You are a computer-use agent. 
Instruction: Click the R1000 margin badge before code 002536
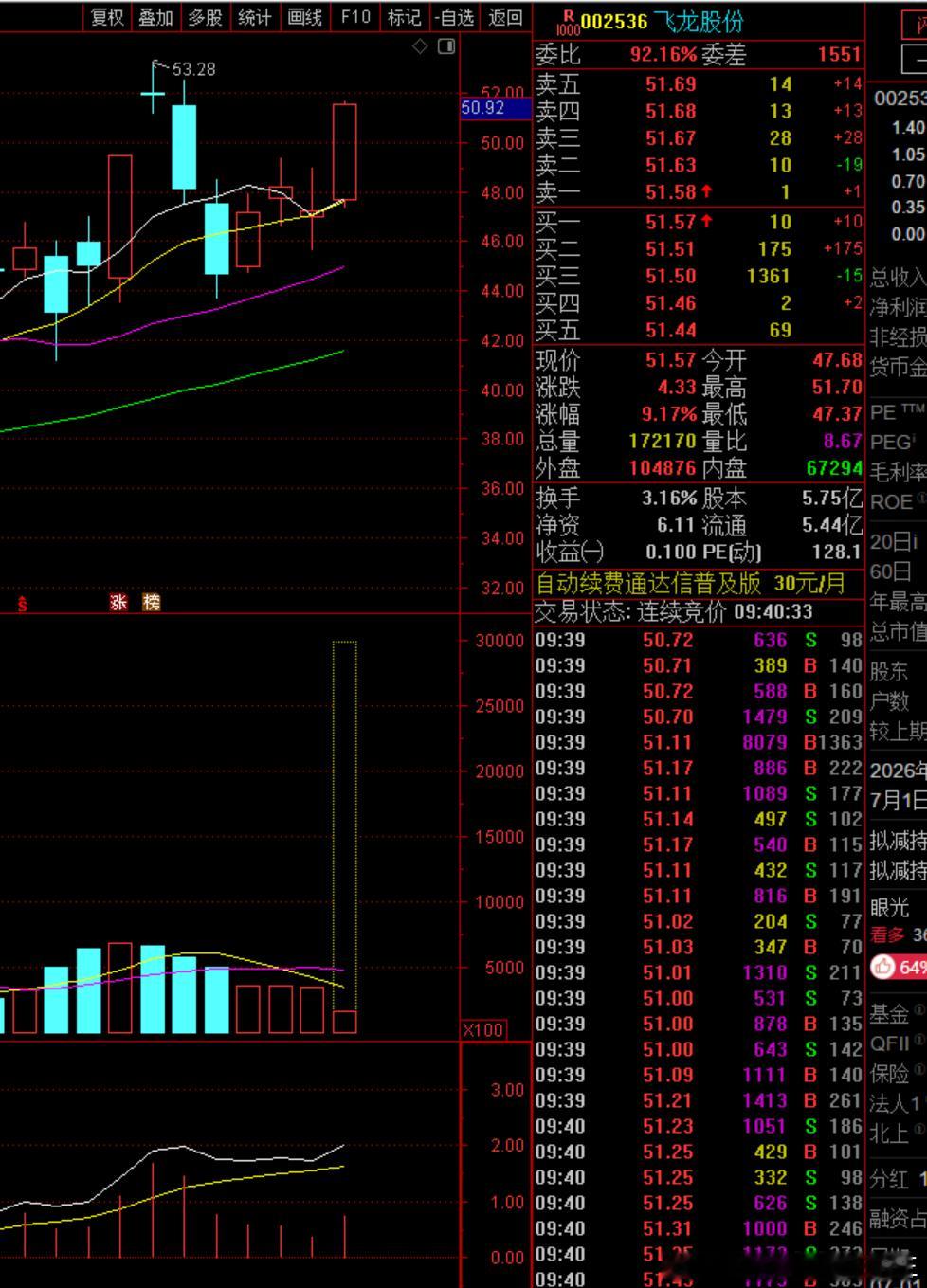click(x=569, y=22)
